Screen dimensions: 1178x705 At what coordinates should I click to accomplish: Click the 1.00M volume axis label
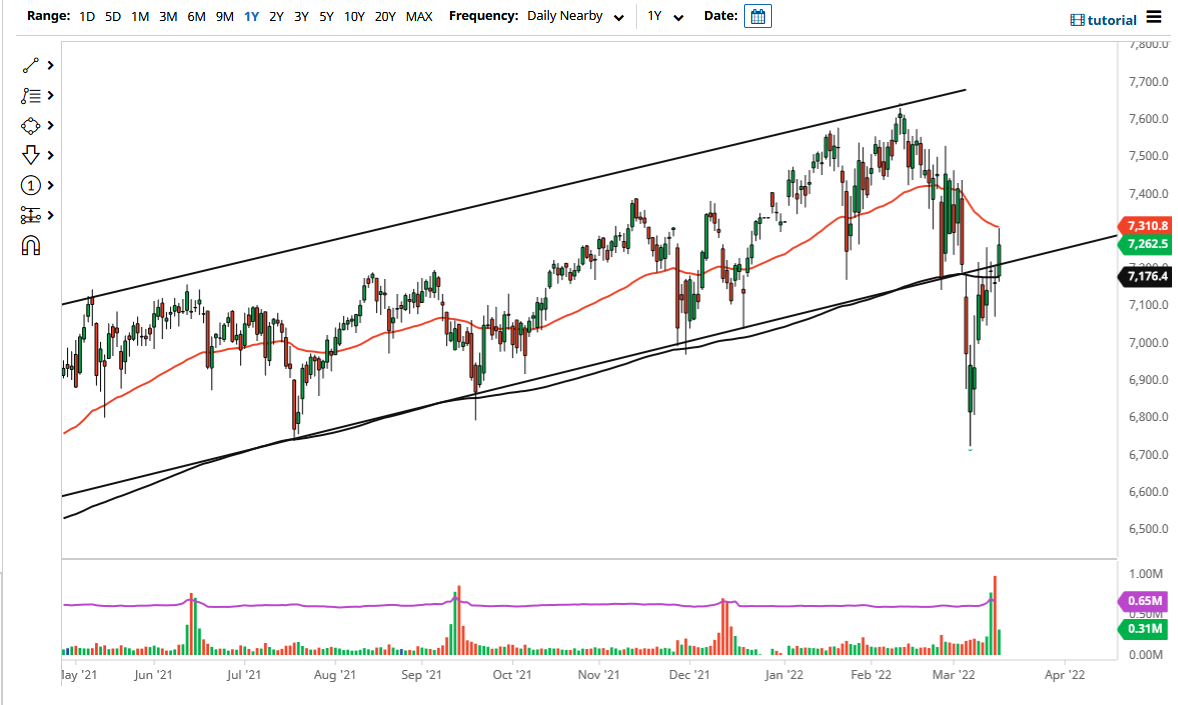1145,573
